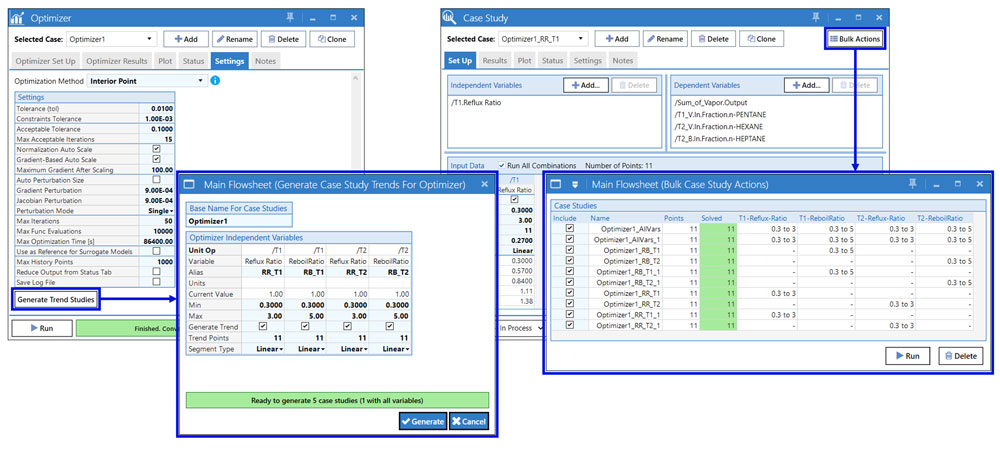Image resolution: width=1000 pixels, height=450 pixels.
Task: Click window icon of Generate Case Study Trends dialog
Action: point(189,185)
